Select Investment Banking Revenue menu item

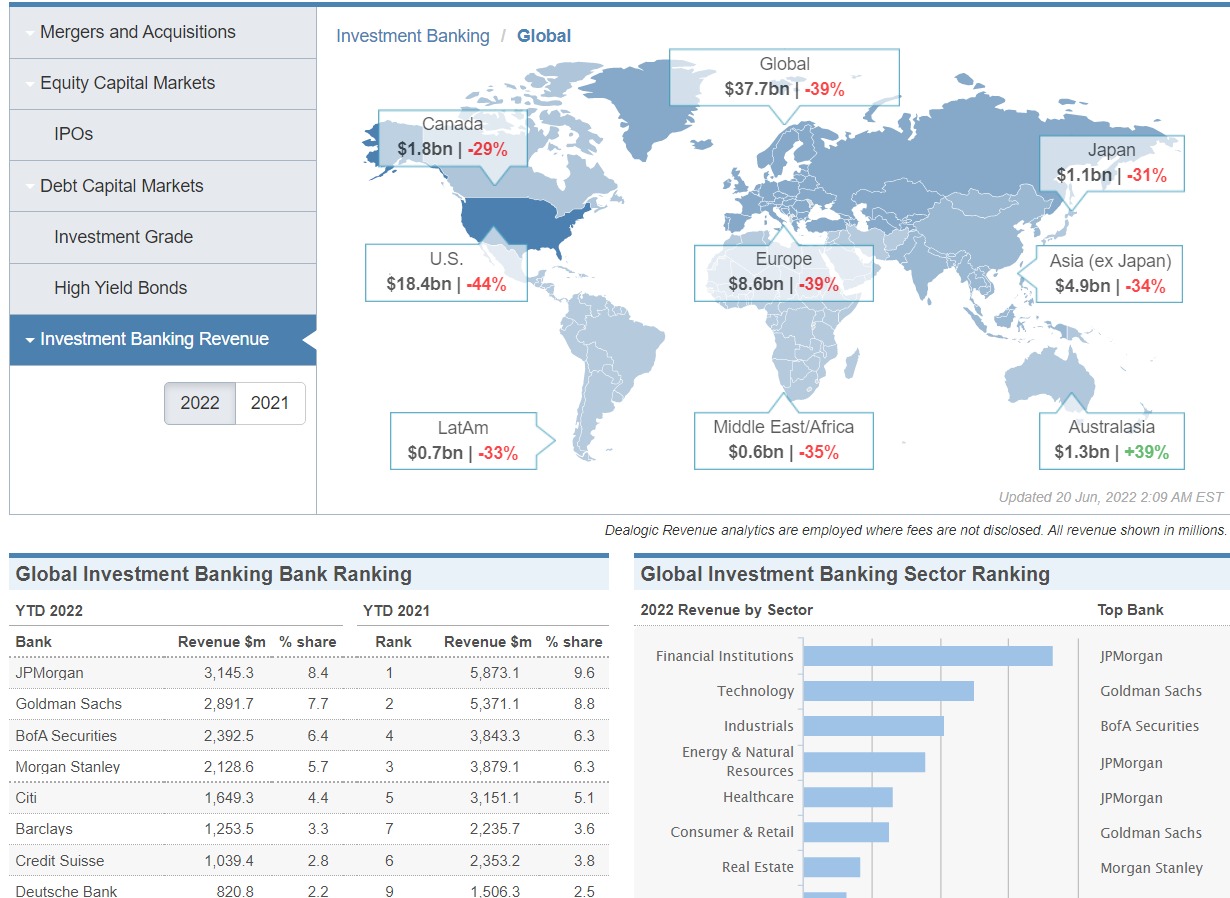(x=163, y=339)
